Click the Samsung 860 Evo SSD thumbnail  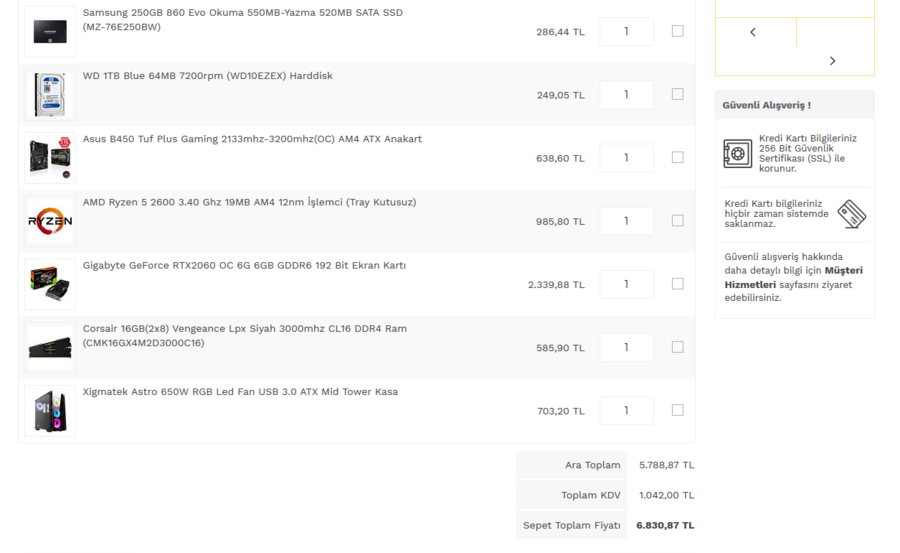point(50,31)
